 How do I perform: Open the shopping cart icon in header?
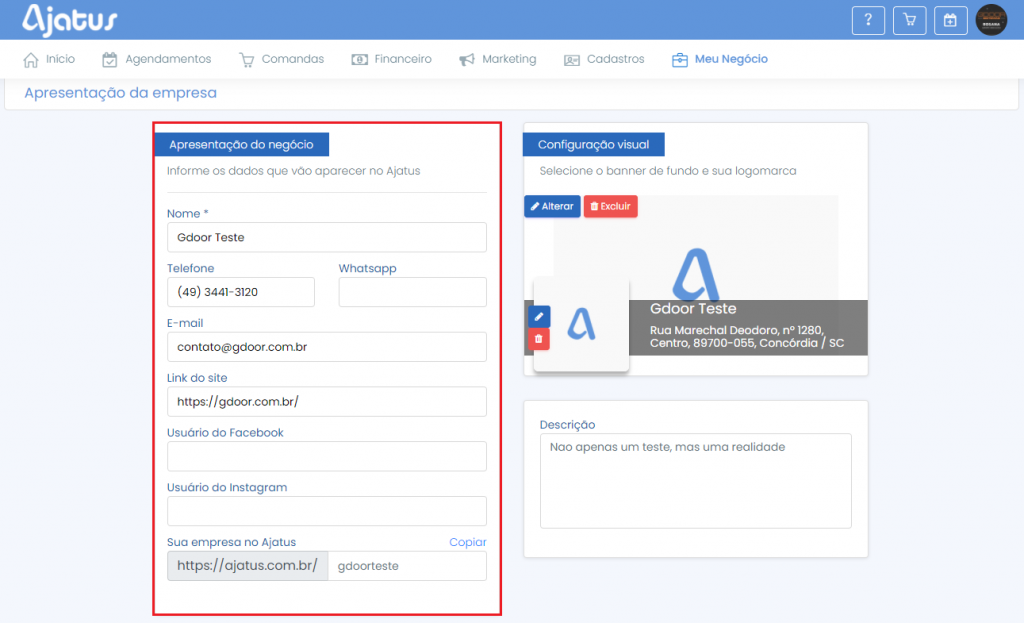pyautogui.click(x=909, y=20)
